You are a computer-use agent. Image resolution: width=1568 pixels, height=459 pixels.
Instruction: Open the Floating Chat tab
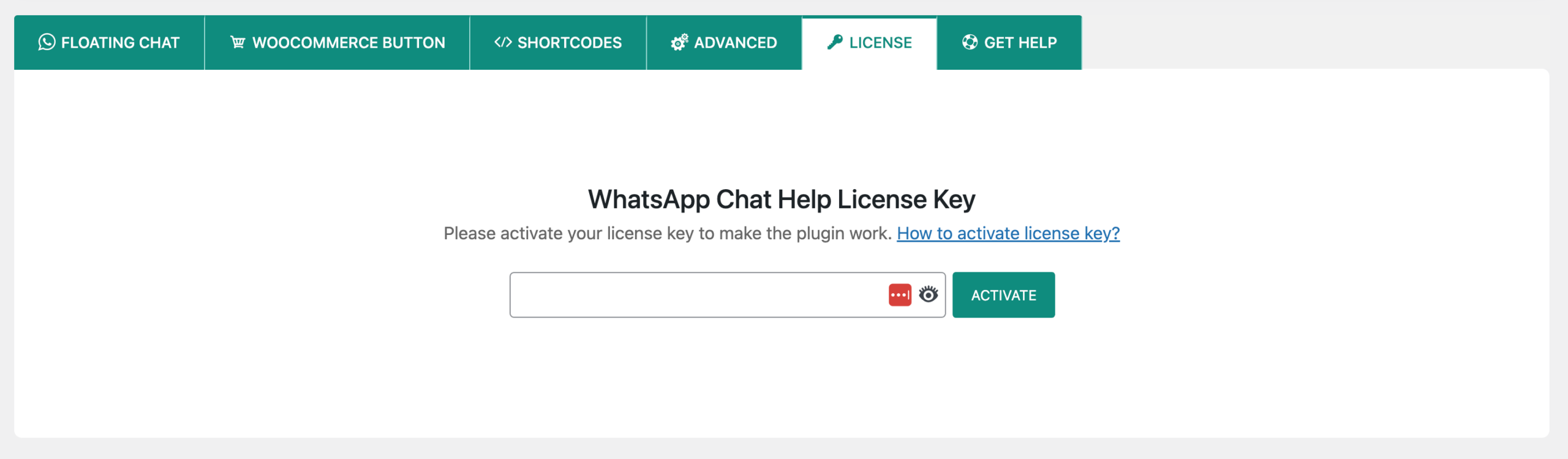109,43
